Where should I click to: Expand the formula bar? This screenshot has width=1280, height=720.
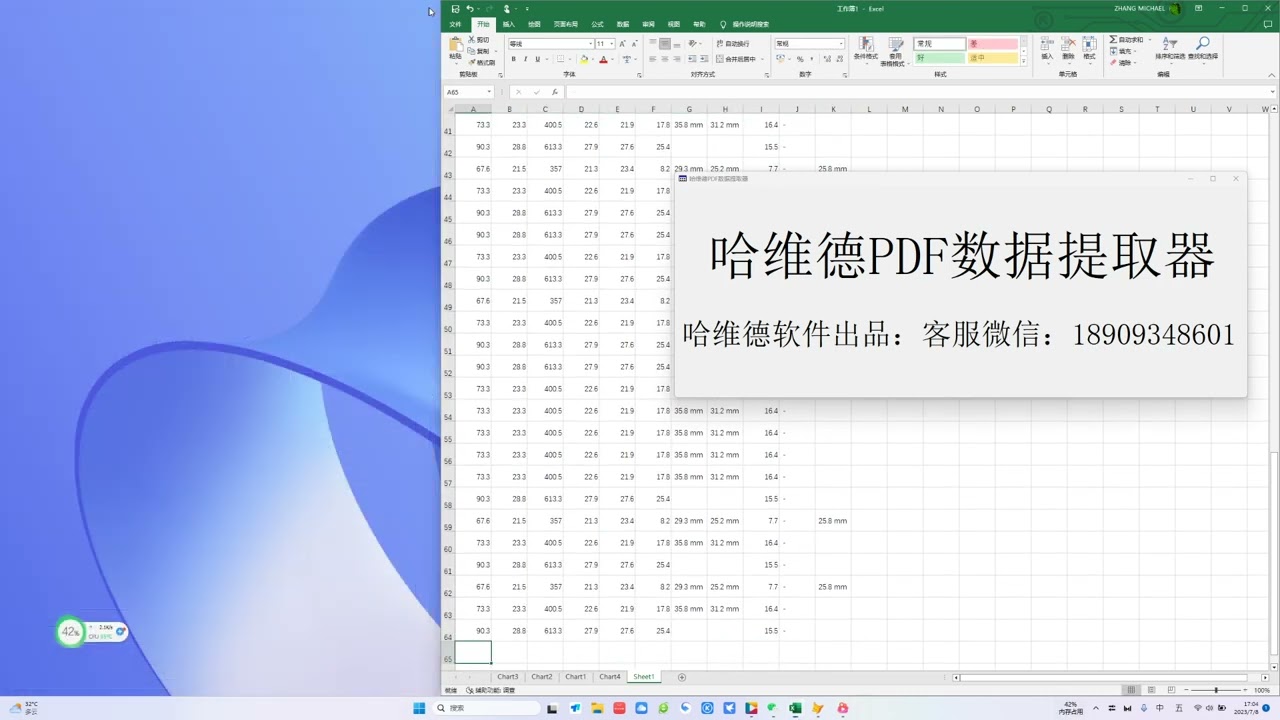(x=1272, y=92)
